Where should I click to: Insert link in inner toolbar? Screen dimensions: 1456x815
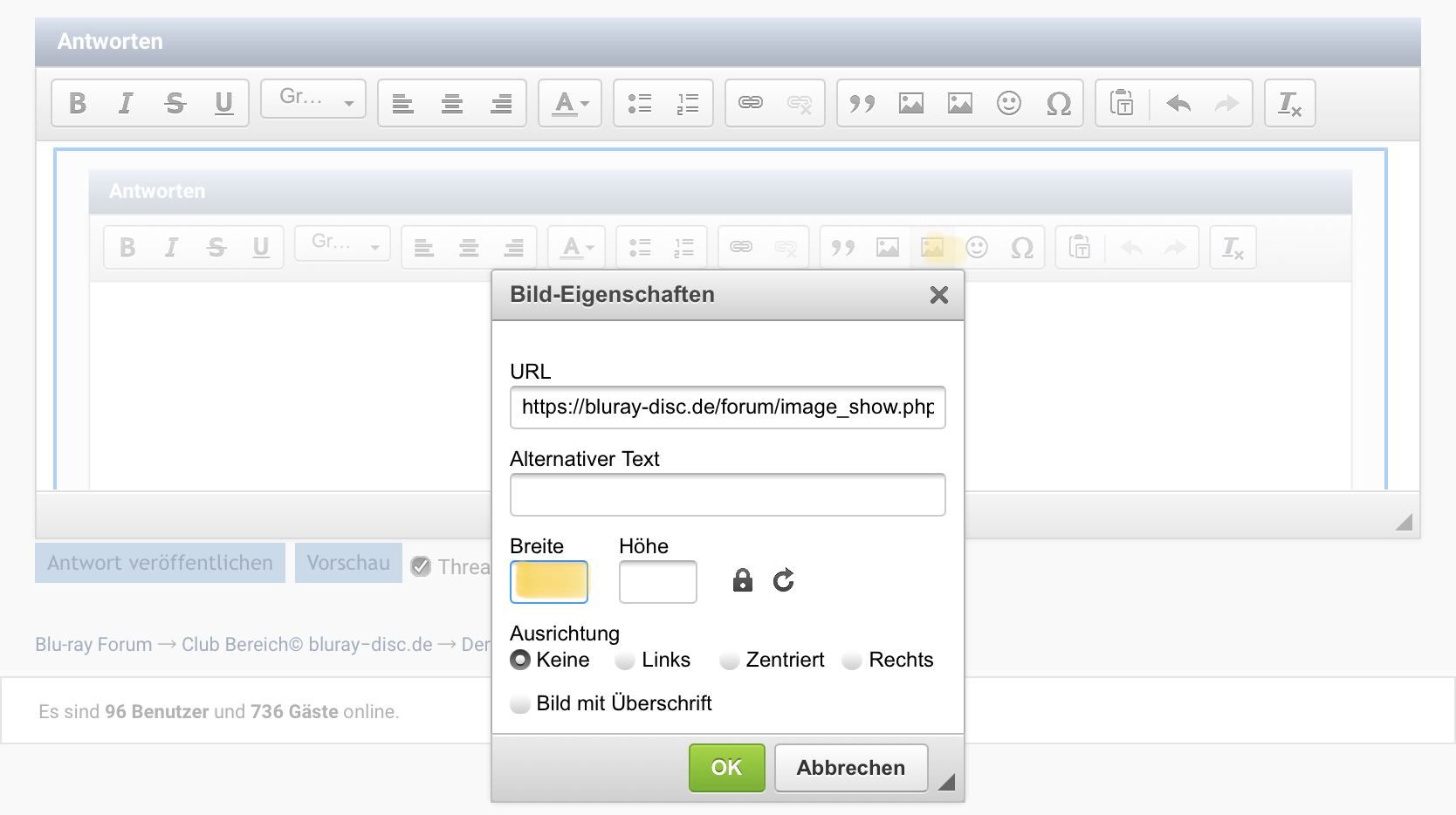pos(741,247)
